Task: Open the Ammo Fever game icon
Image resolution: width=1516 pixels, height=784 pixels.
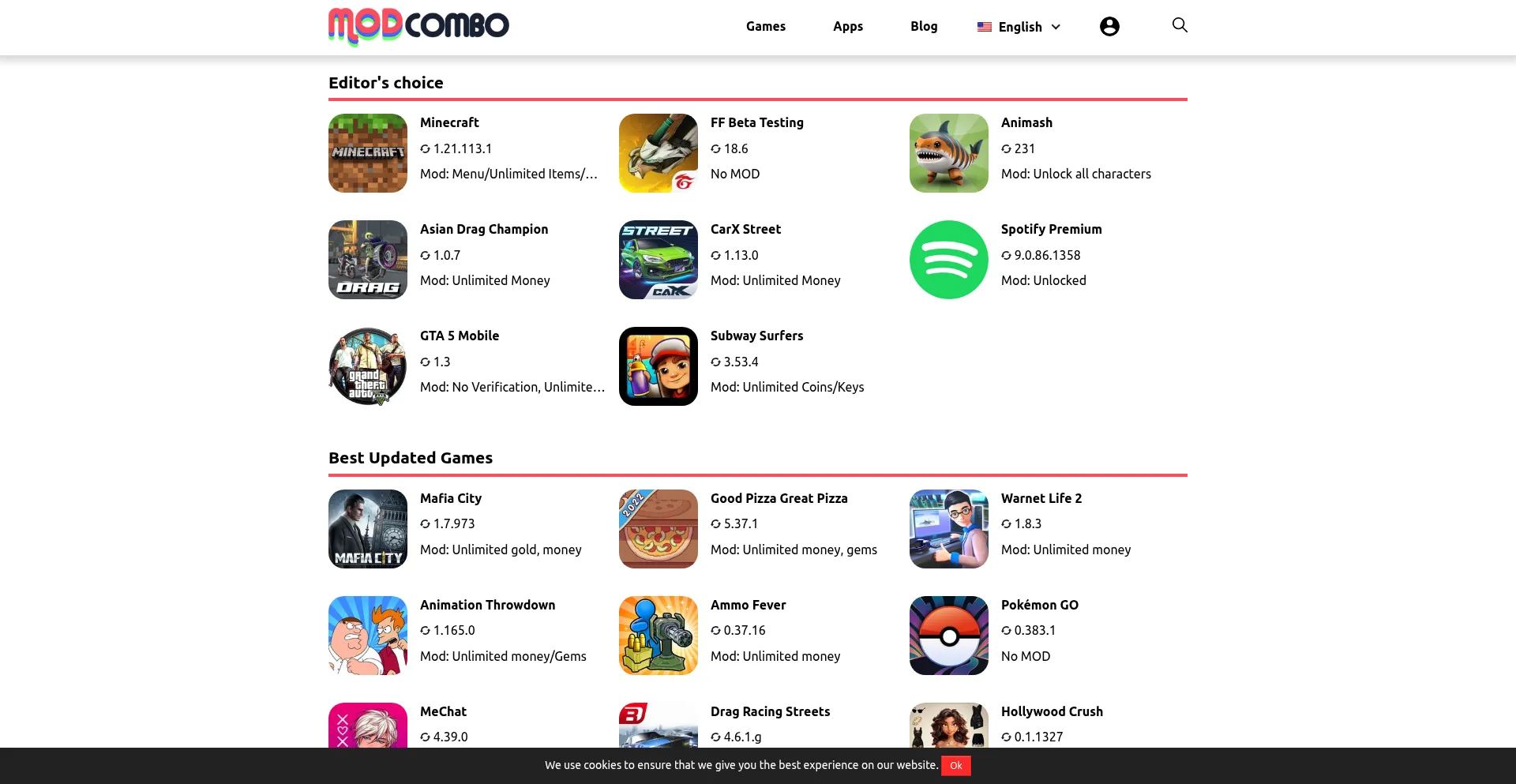Action: coord(659,636)
